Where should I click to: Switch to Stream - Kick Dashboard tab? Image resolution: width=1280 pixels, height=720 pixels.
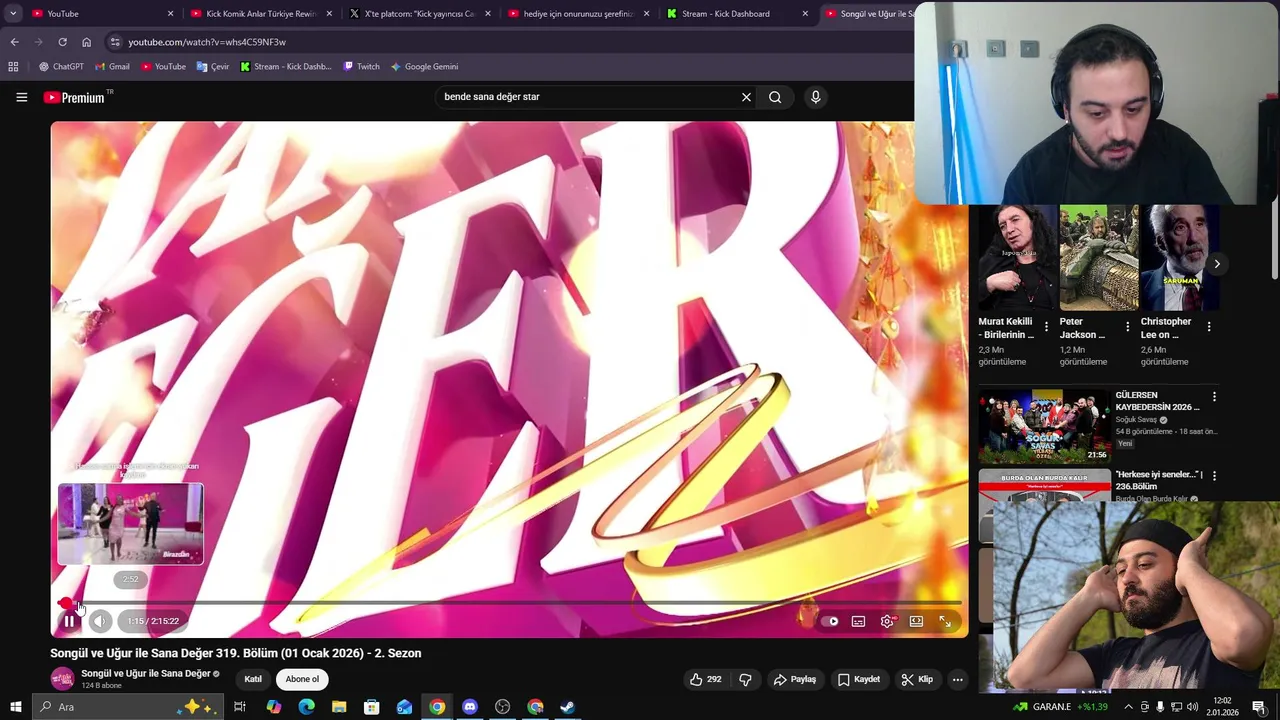pos(737,13)
